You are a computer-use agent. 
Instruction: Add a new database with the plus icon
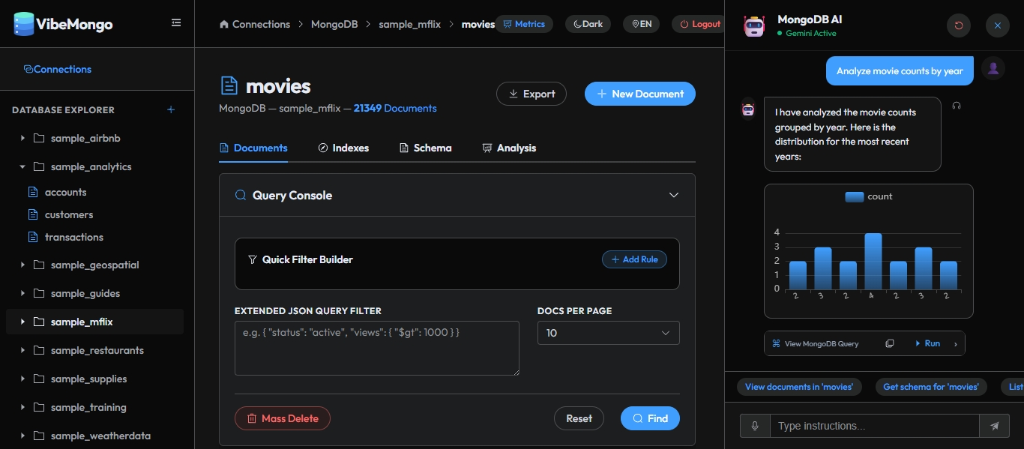pyautogui.click(x=171, y=110)
